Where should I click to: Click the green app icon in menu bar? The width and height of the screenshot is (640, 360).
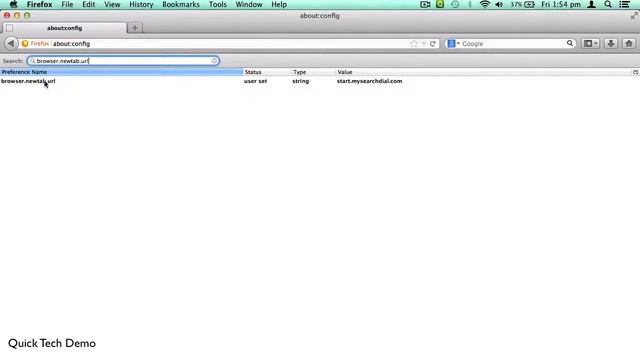click(440, 4)
